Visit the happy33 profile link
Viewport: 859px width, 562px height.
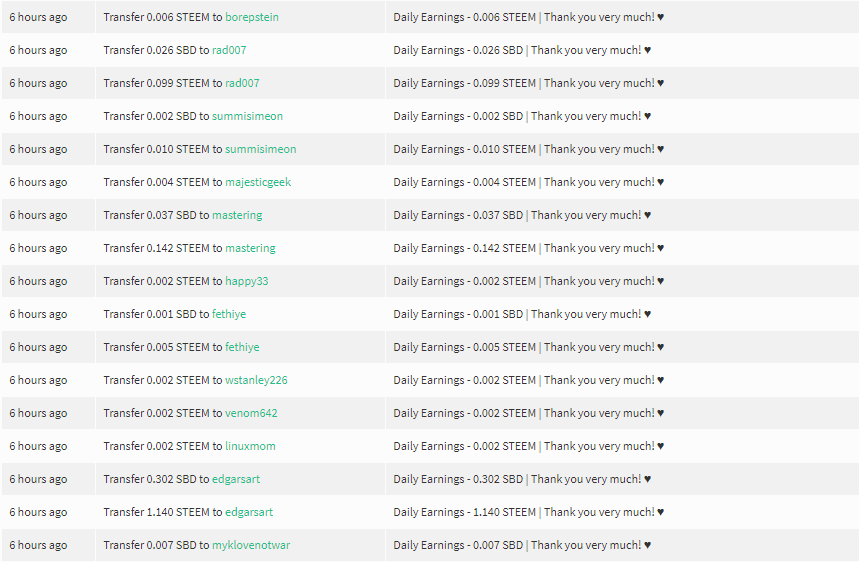coord(247,281)
